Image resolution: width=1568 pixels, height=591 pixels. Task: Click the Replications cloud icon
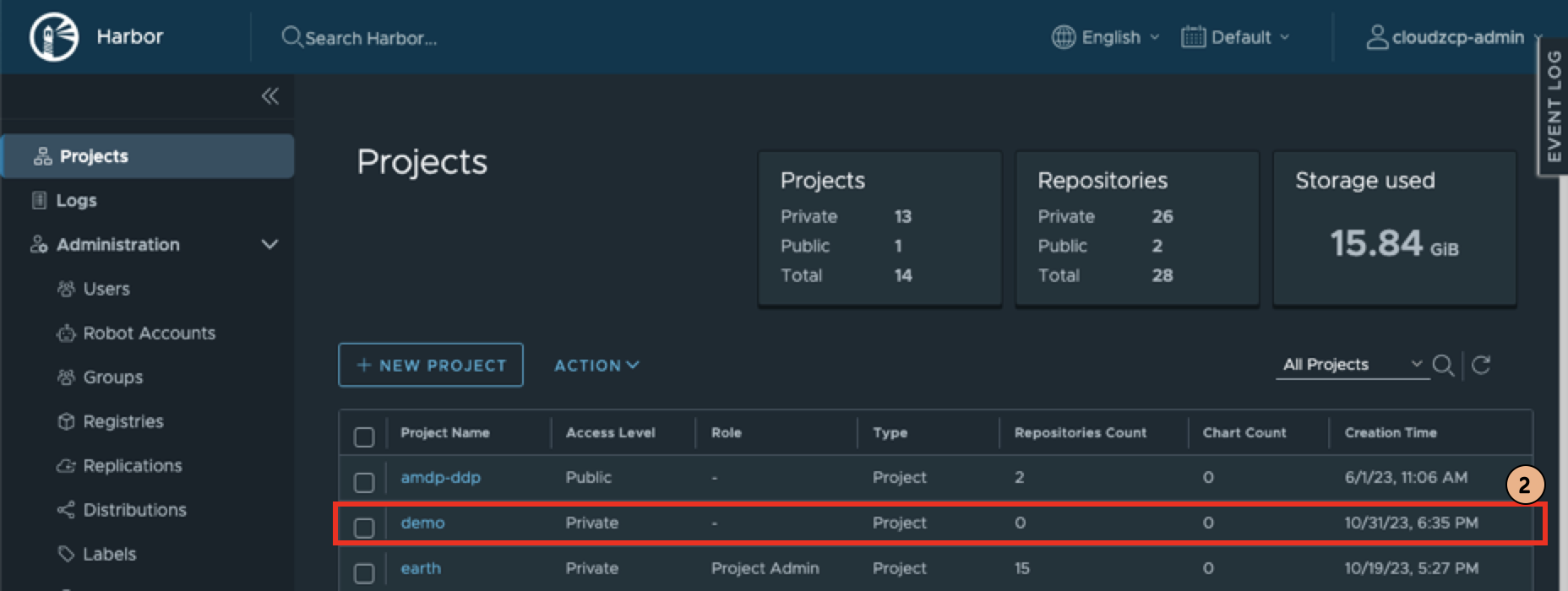tap(66, 466)
